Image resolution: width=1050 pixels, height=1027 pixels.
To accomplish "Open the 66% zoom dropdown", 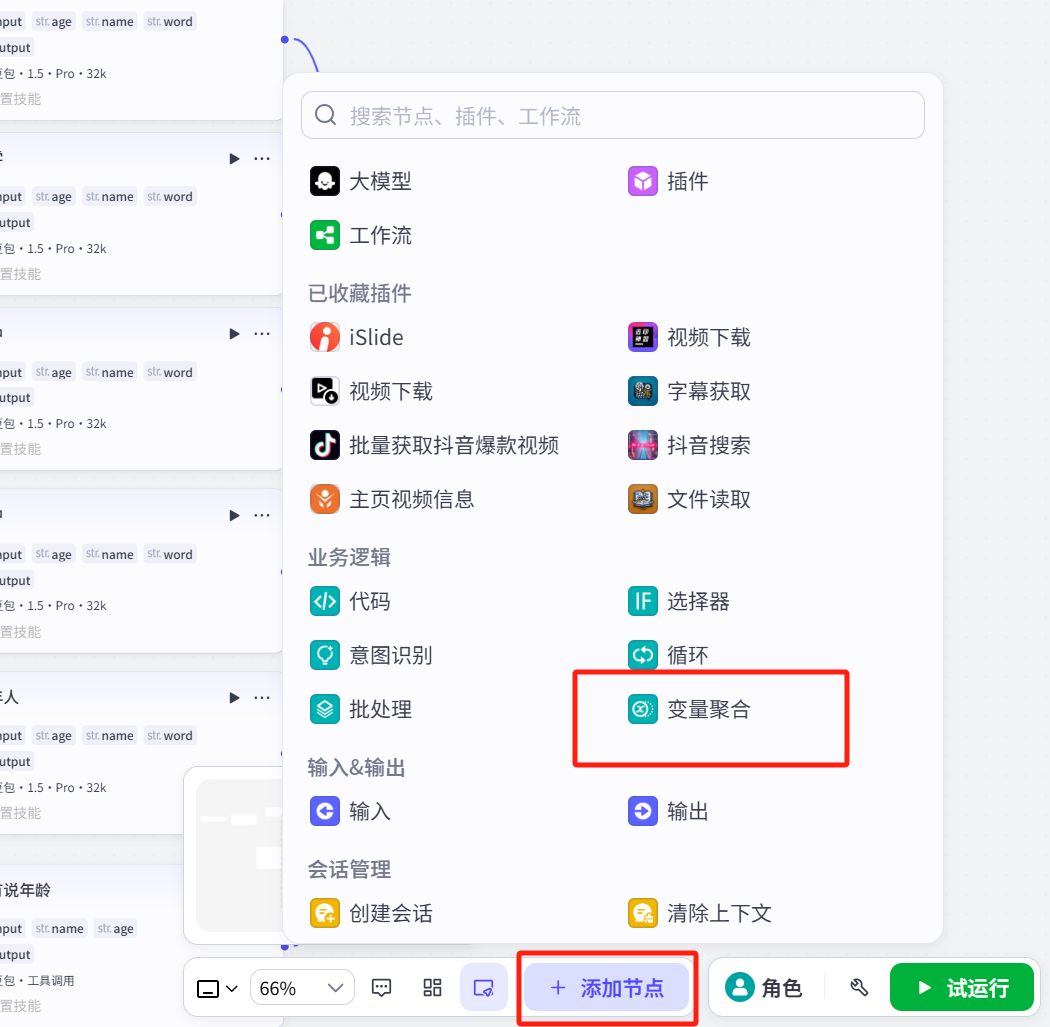I will click(x=302, y=988).
